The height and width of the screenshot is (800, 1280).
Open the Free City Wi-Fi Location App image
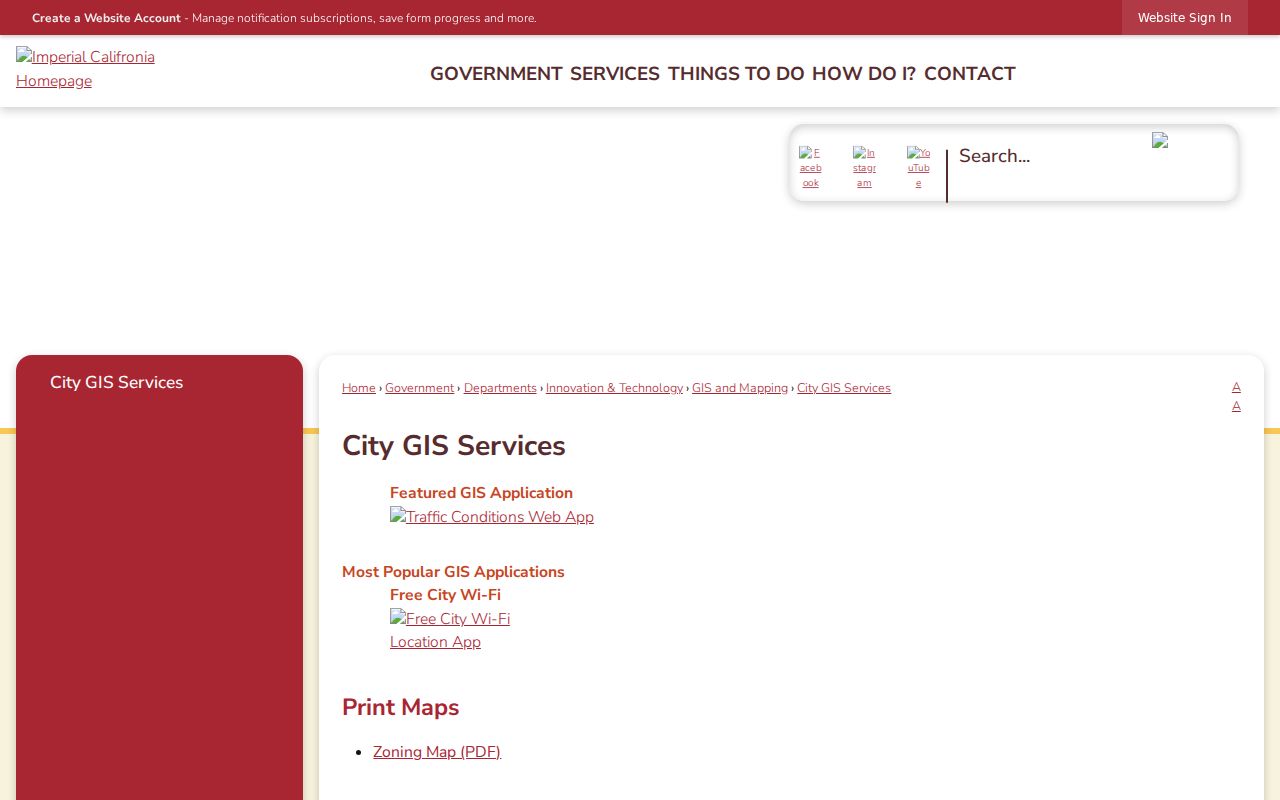450,630
